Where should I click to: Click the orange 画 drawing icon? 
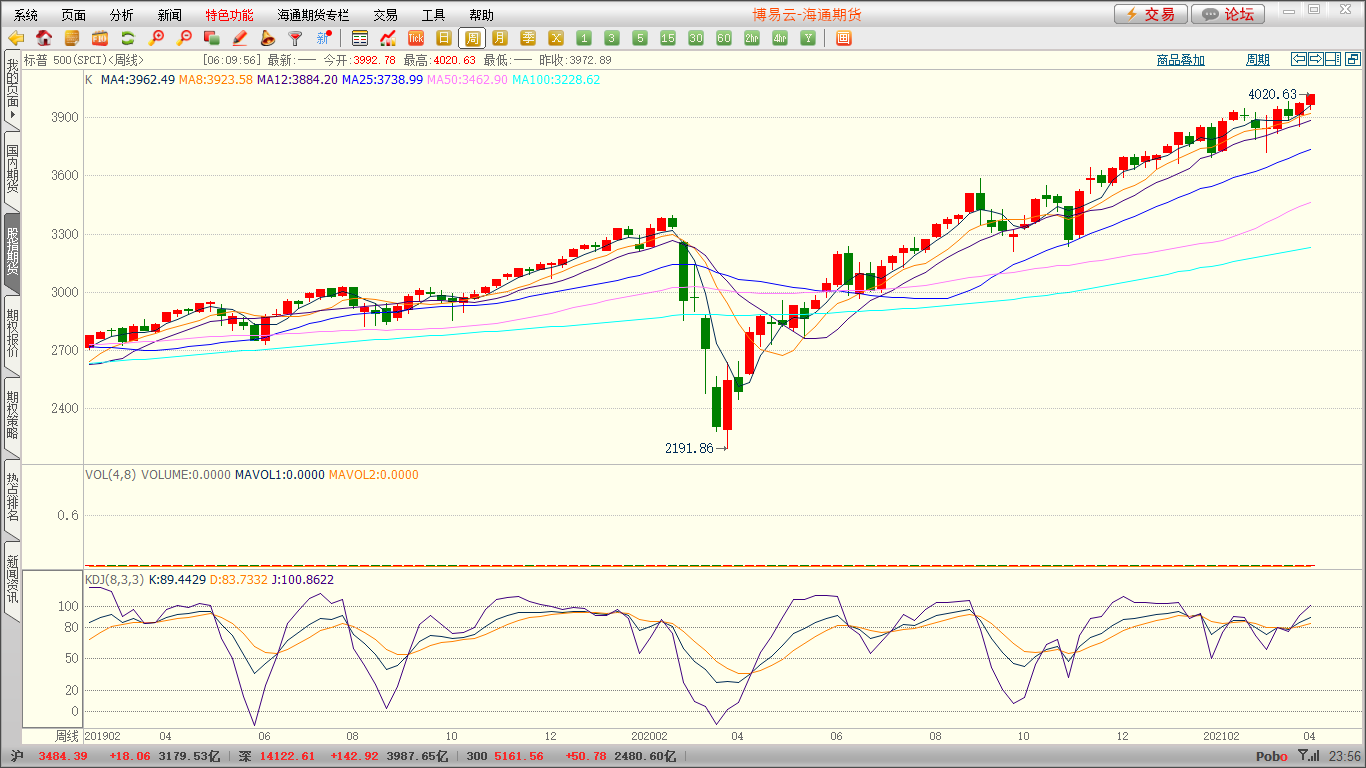844,38
